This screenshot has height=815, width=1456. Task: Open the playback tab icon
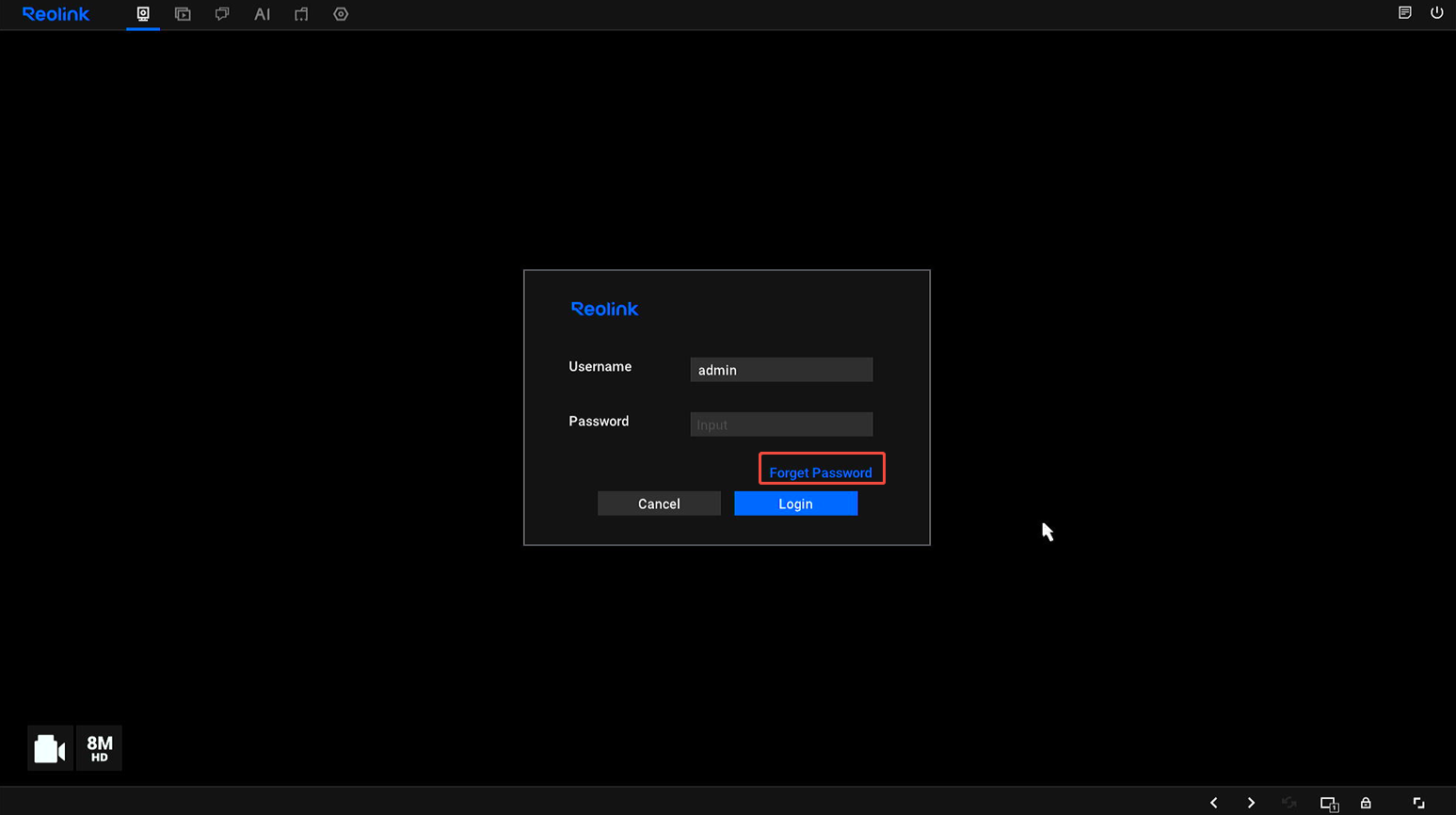pos(183,14)
